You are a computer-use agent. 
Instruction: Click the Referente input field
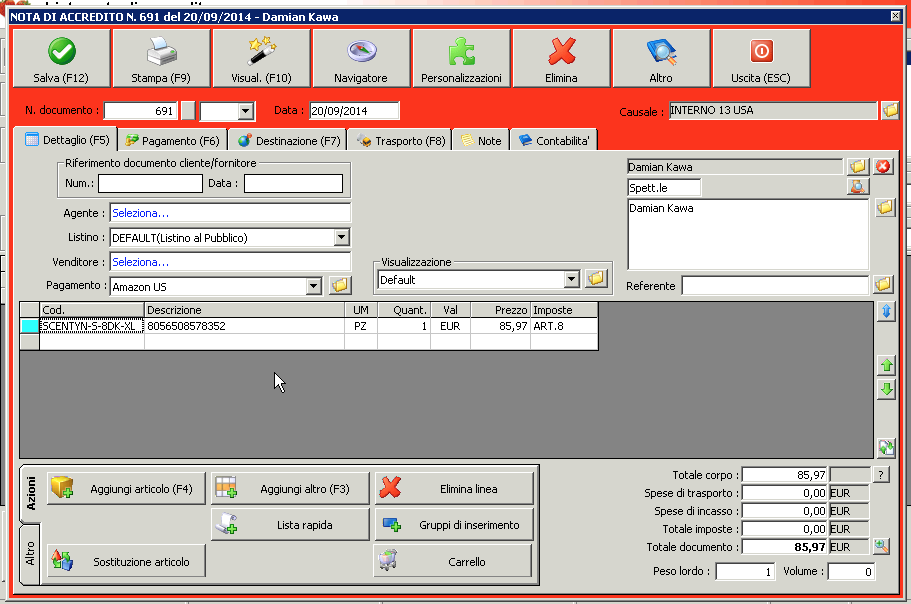(x=776, y=285)
